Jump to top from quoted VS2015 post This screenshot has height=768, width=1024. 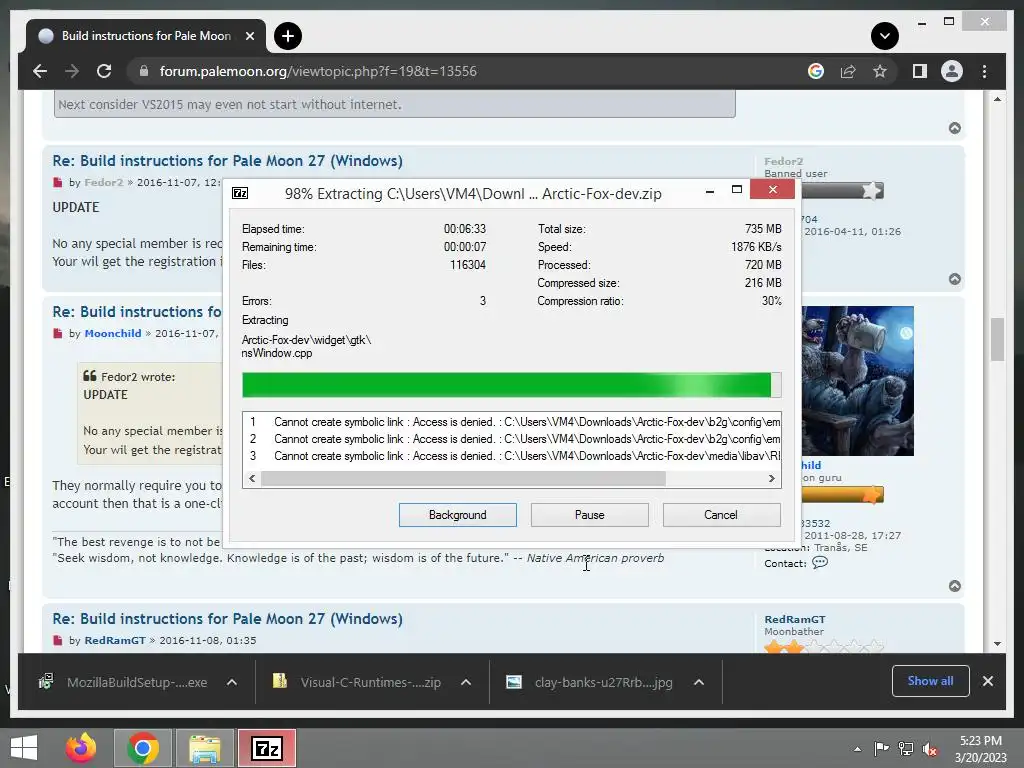click(955, 128)
